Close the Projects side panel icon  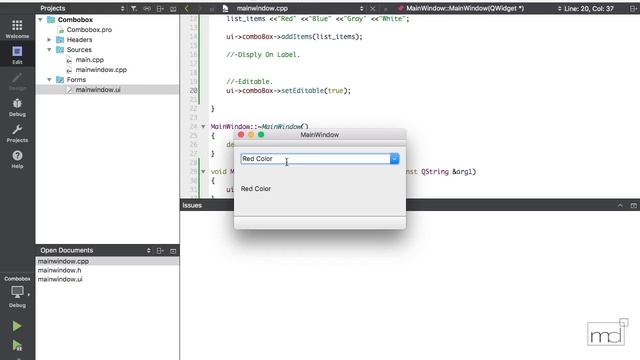coord(173,8)
